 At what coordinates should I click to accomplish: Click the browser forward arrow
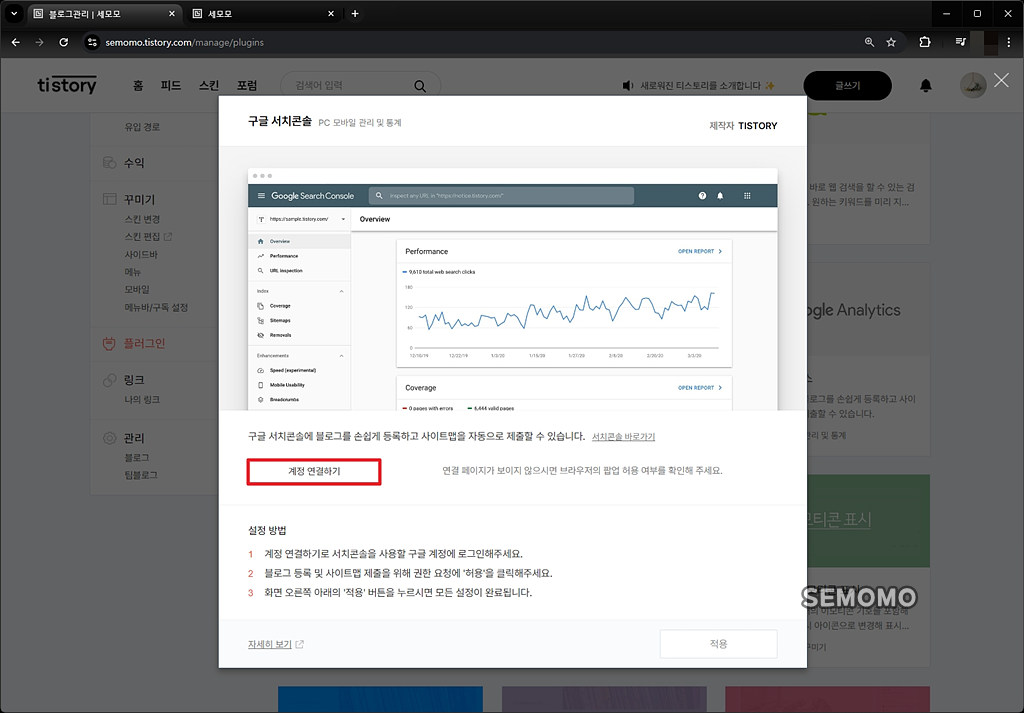click(39, 42)
